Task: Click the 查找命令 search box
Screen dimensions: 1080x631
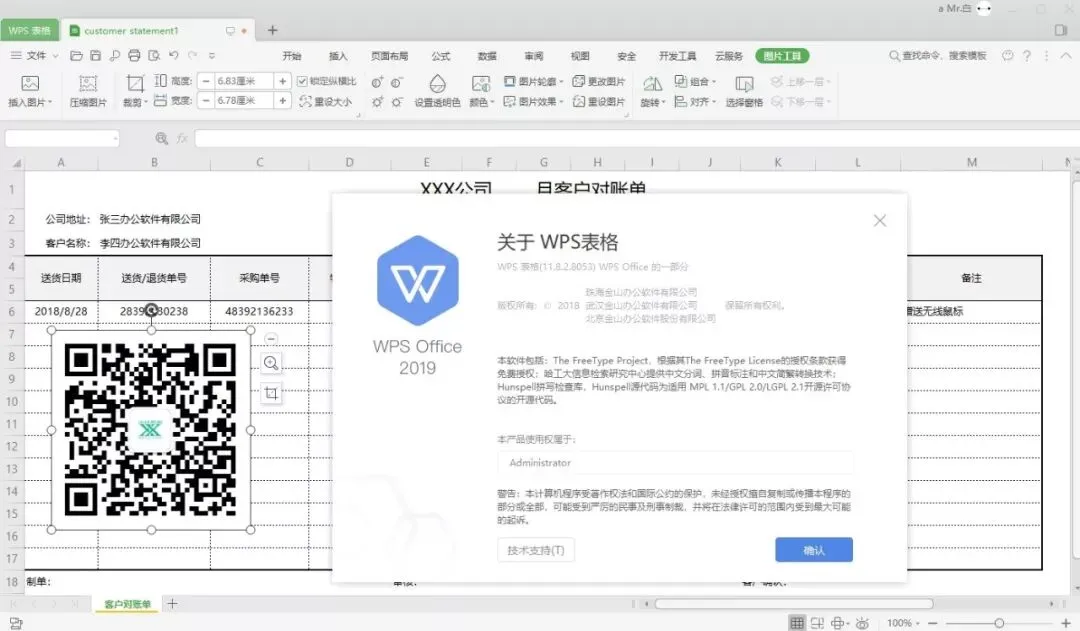Action: 938,56
